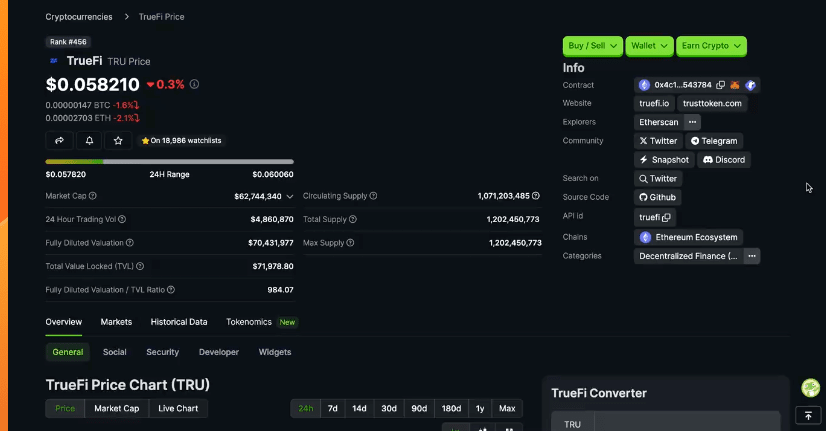Select 14d chart range
The image size is (826, 431).
tap(359, 408)
